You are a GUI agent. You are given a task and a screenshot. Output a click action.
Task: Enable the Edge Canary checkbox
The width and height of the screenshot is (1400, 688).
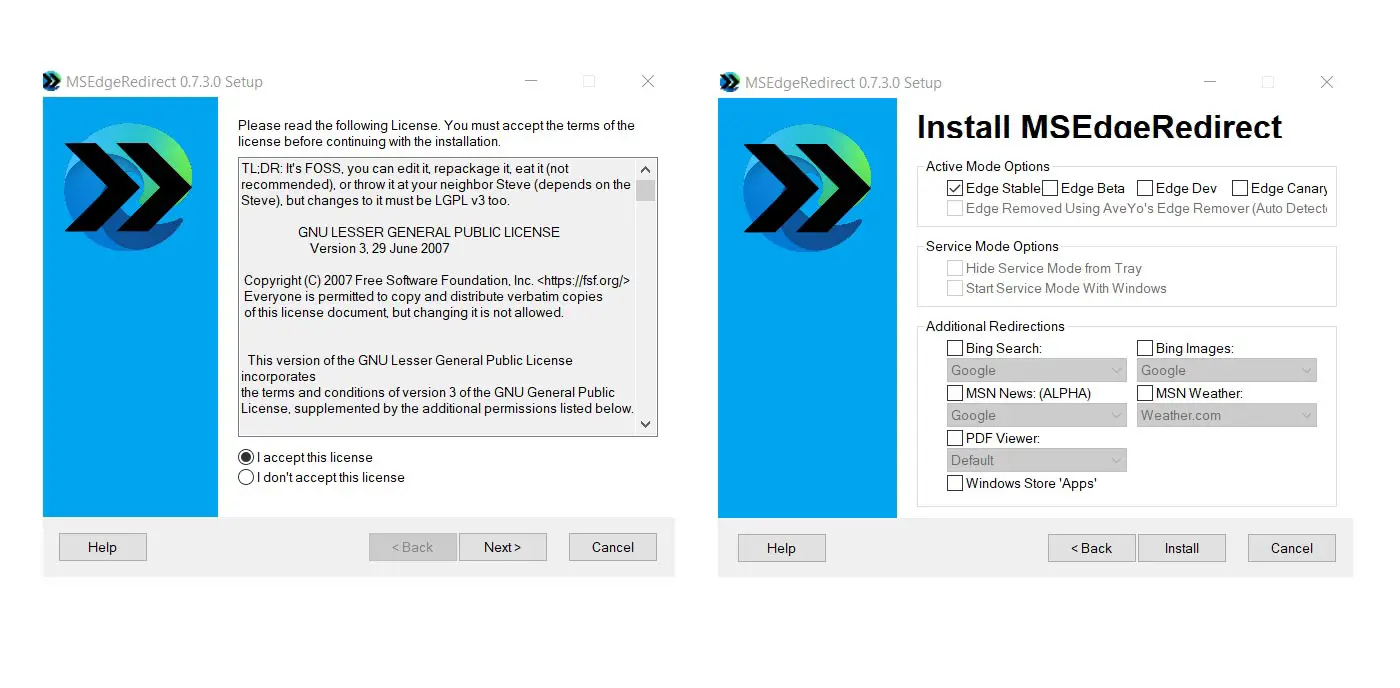coord(1240,188)
